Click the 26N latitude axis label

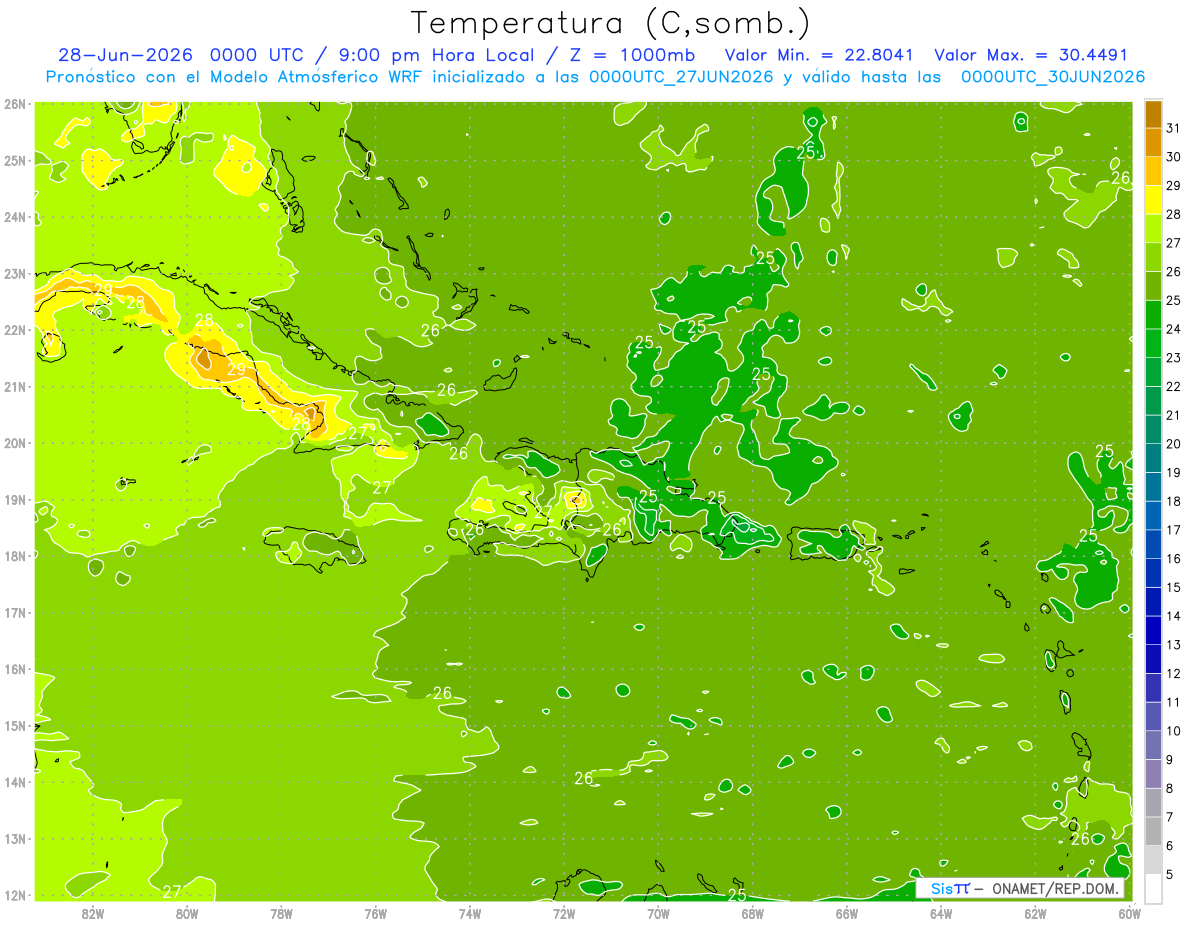click(x=14, y=103)
